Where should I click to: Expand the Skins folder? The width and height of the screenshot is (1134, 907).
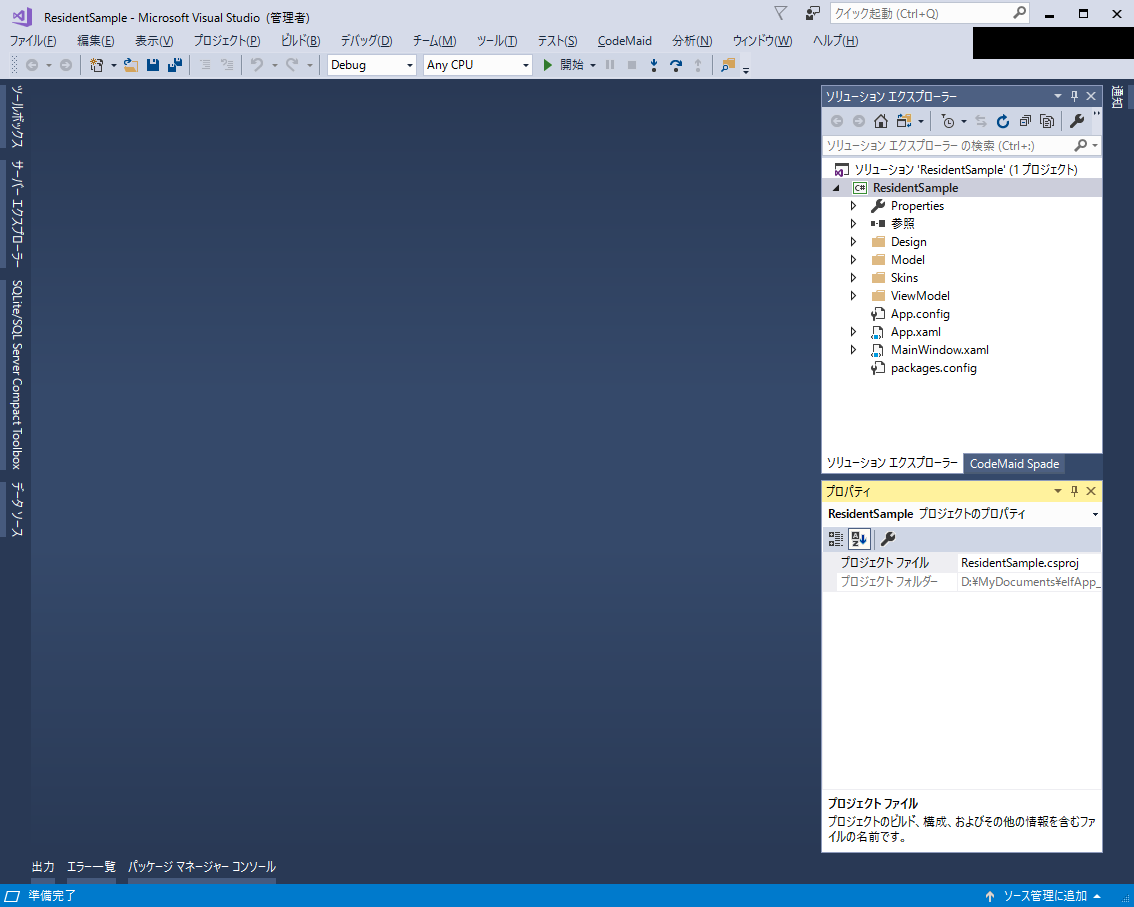pos(853,278)
